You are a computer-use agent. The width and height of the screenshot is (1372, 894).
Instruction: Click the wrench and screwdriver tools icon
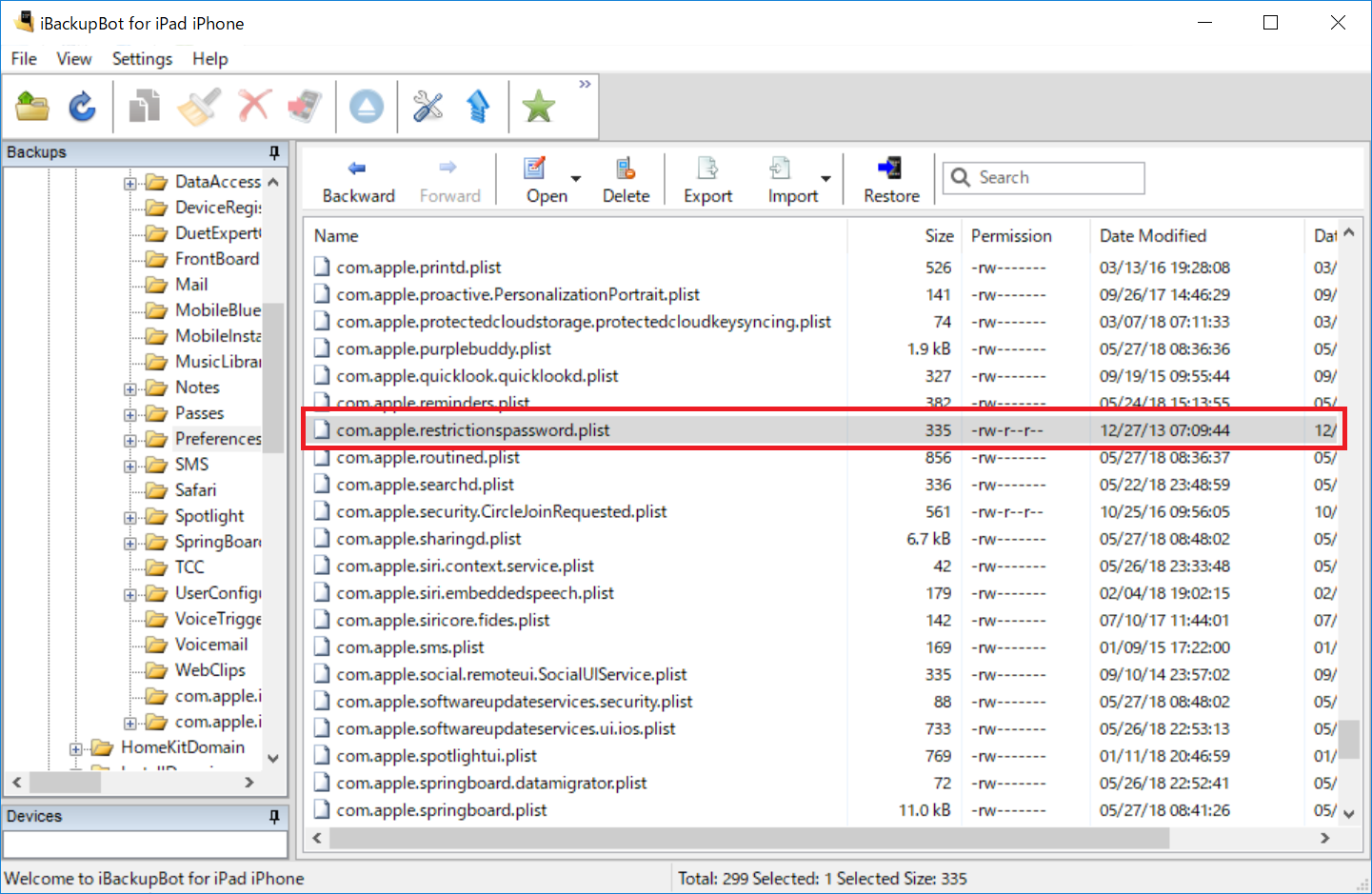pyautogui.click(x=428, y=106)
